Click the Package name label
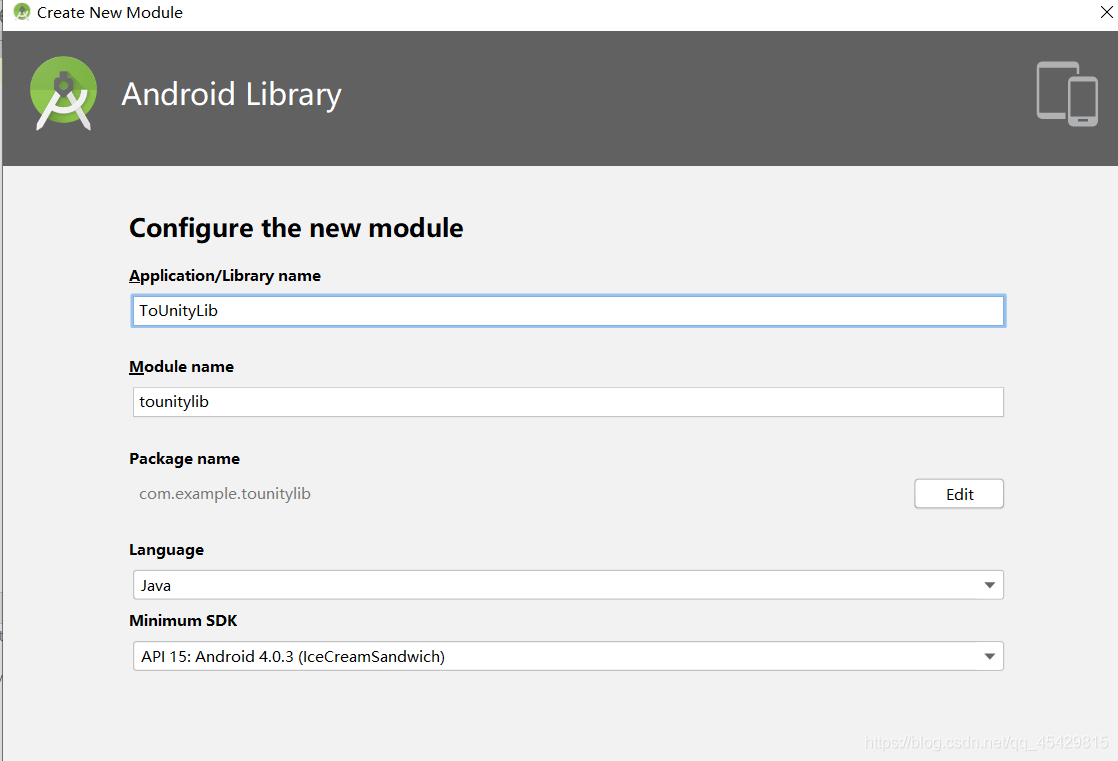 184,459
